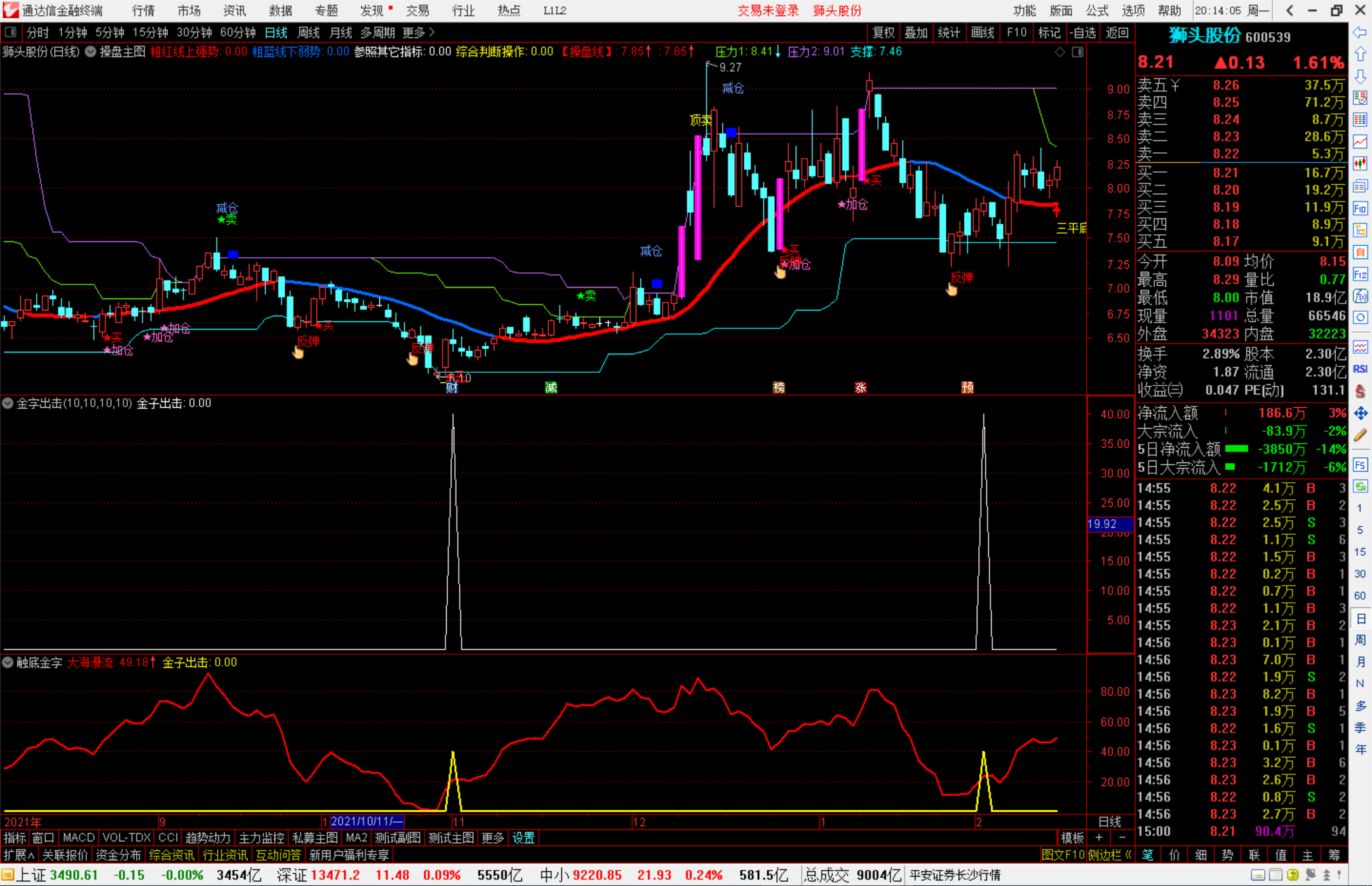
Task: Open the 扩展 expander in bottom bar
Action: (18, 855)
